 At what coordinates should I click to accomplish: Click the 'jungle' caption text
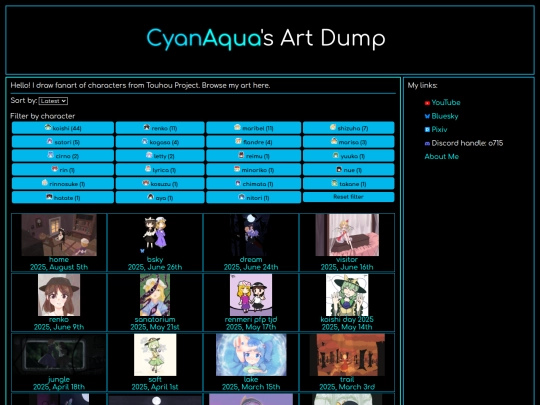[x=59, y=380]
